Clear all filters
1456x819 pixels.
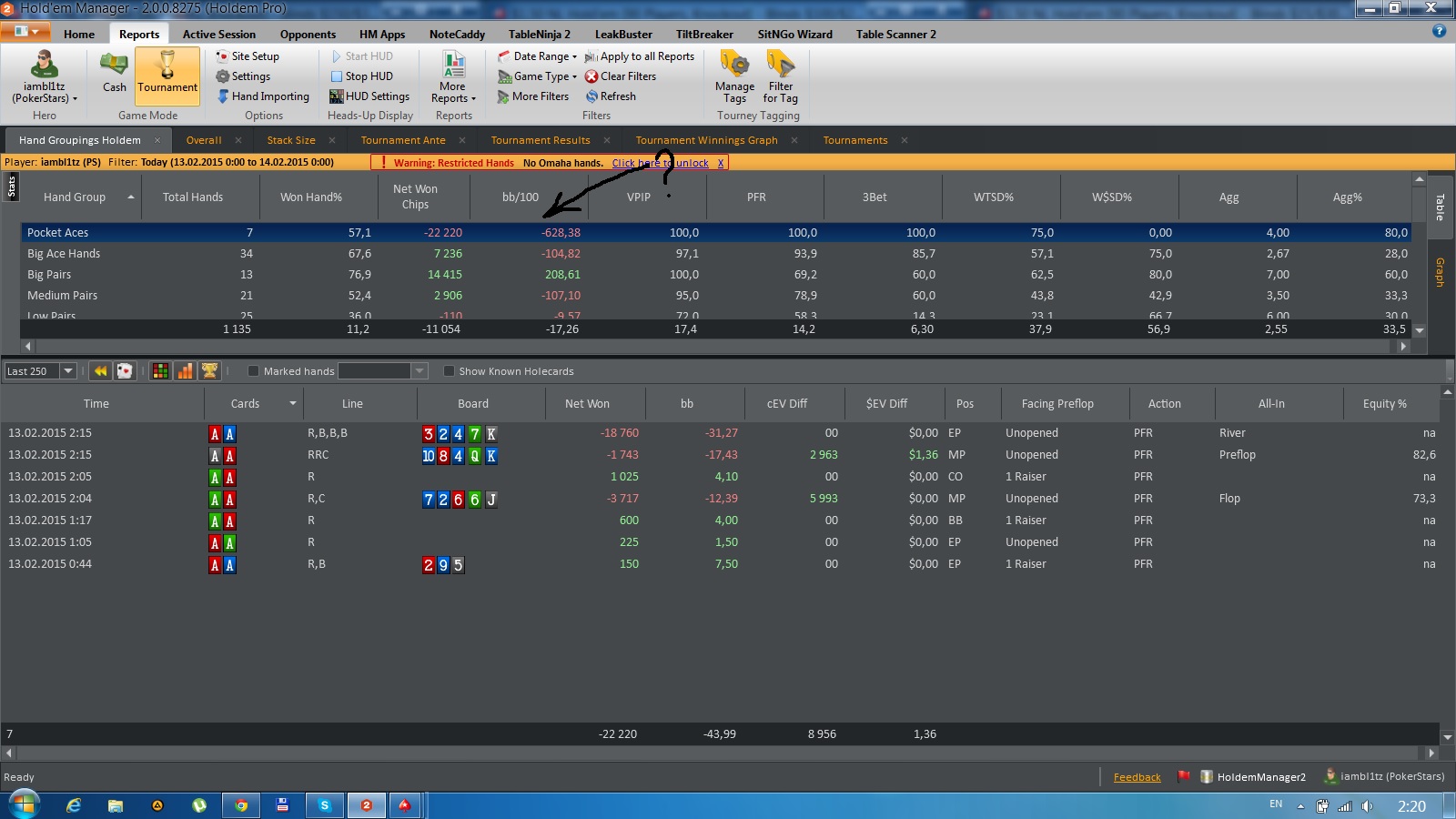tap(621, 76)
